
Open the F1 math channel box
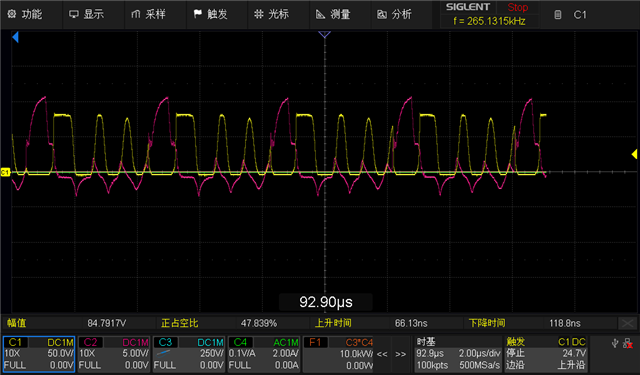tap(338, 354)
